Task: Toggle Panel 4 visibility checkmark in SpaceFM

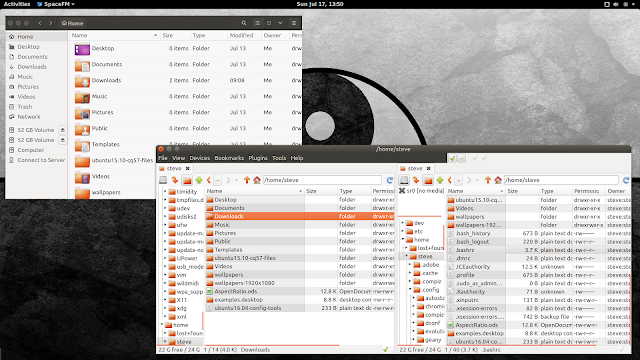Action: tap(484, 158)
